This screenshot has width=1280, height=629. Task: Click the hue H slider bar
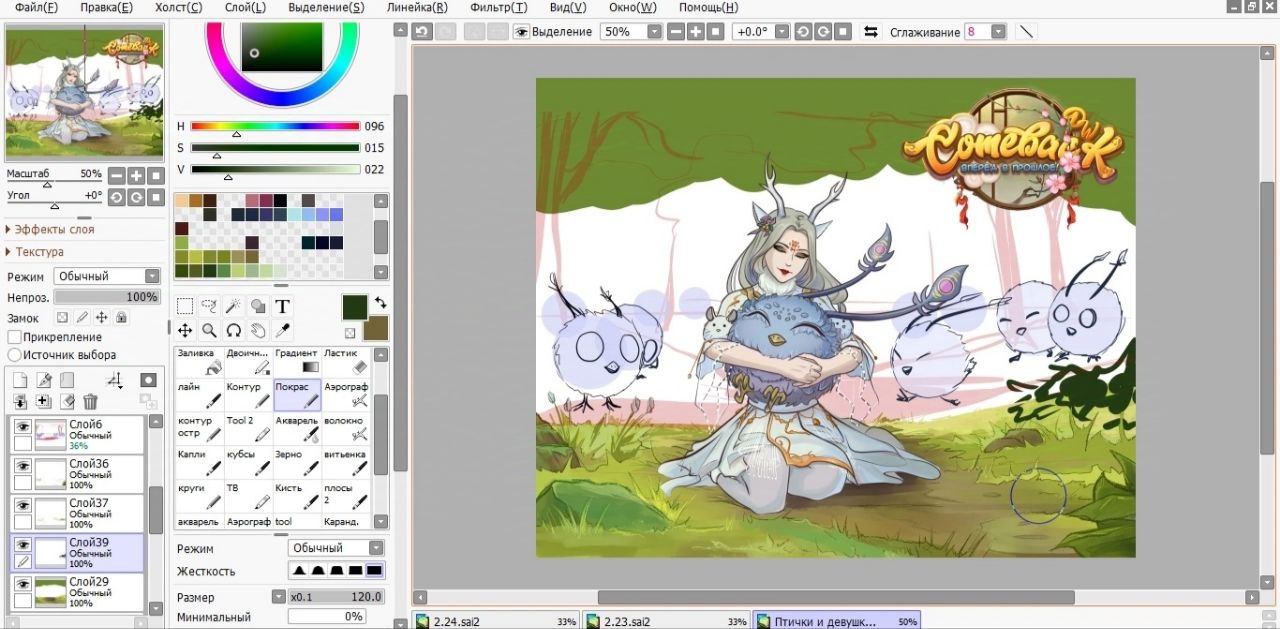click(x=275, y=127)
